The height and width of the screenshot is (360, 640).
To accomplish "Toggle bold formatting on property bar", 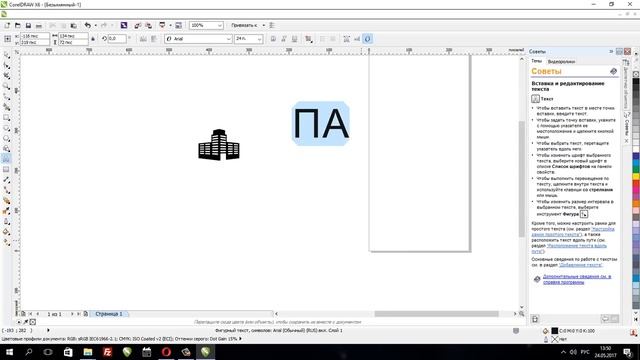I will point(273,39).
